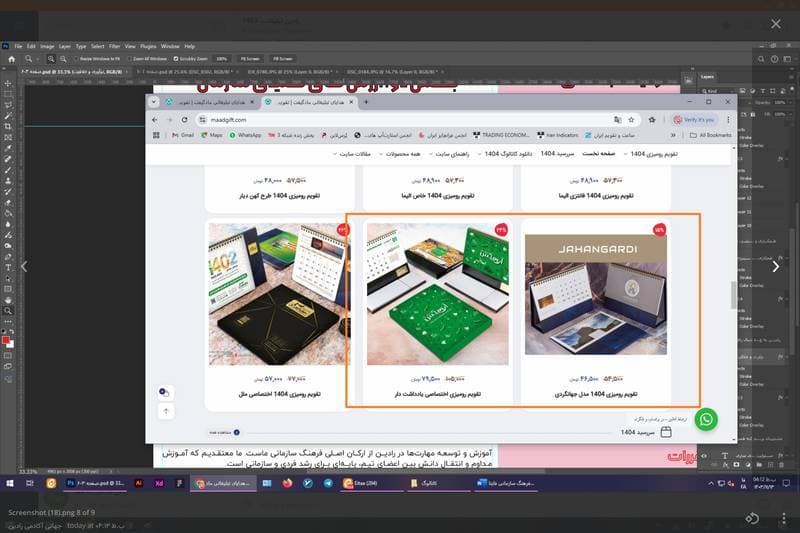
Task: Open Photoshop help question mark icon
Action: click(x=774, y=59)
